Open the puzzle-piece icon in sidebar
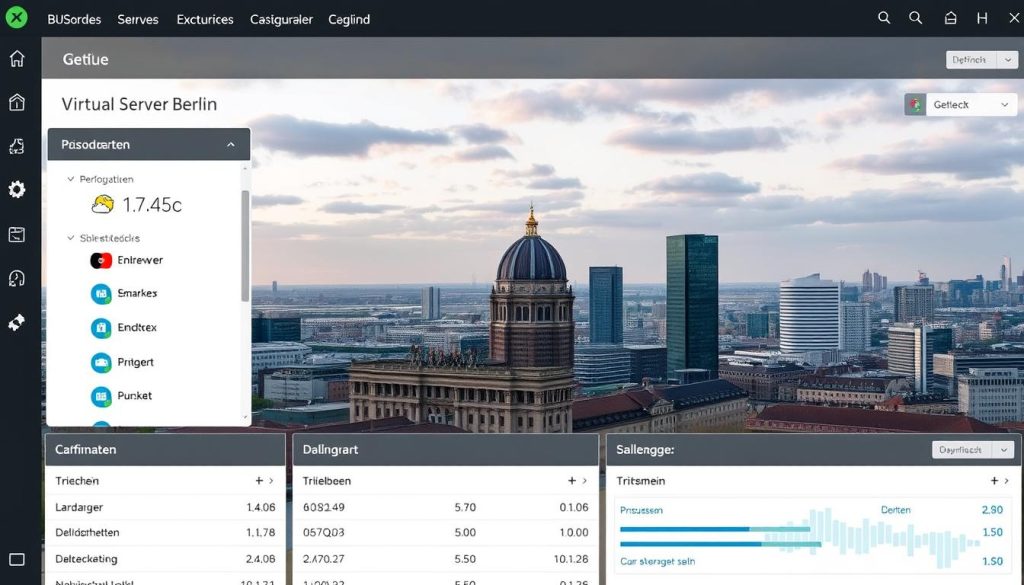The width and height of the screenshot is (1024, 585). click(x=17, y=146)
